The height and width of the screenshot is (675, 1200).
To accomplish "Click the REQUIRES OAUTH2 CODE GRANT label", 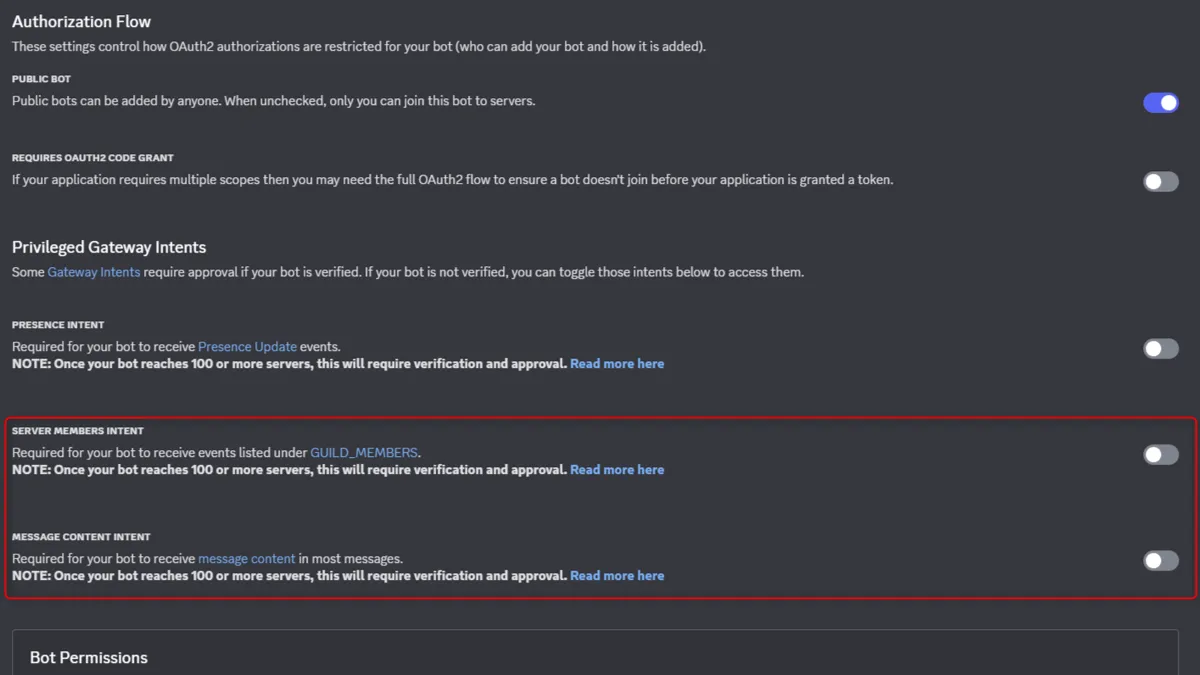I will click(93, 158).
